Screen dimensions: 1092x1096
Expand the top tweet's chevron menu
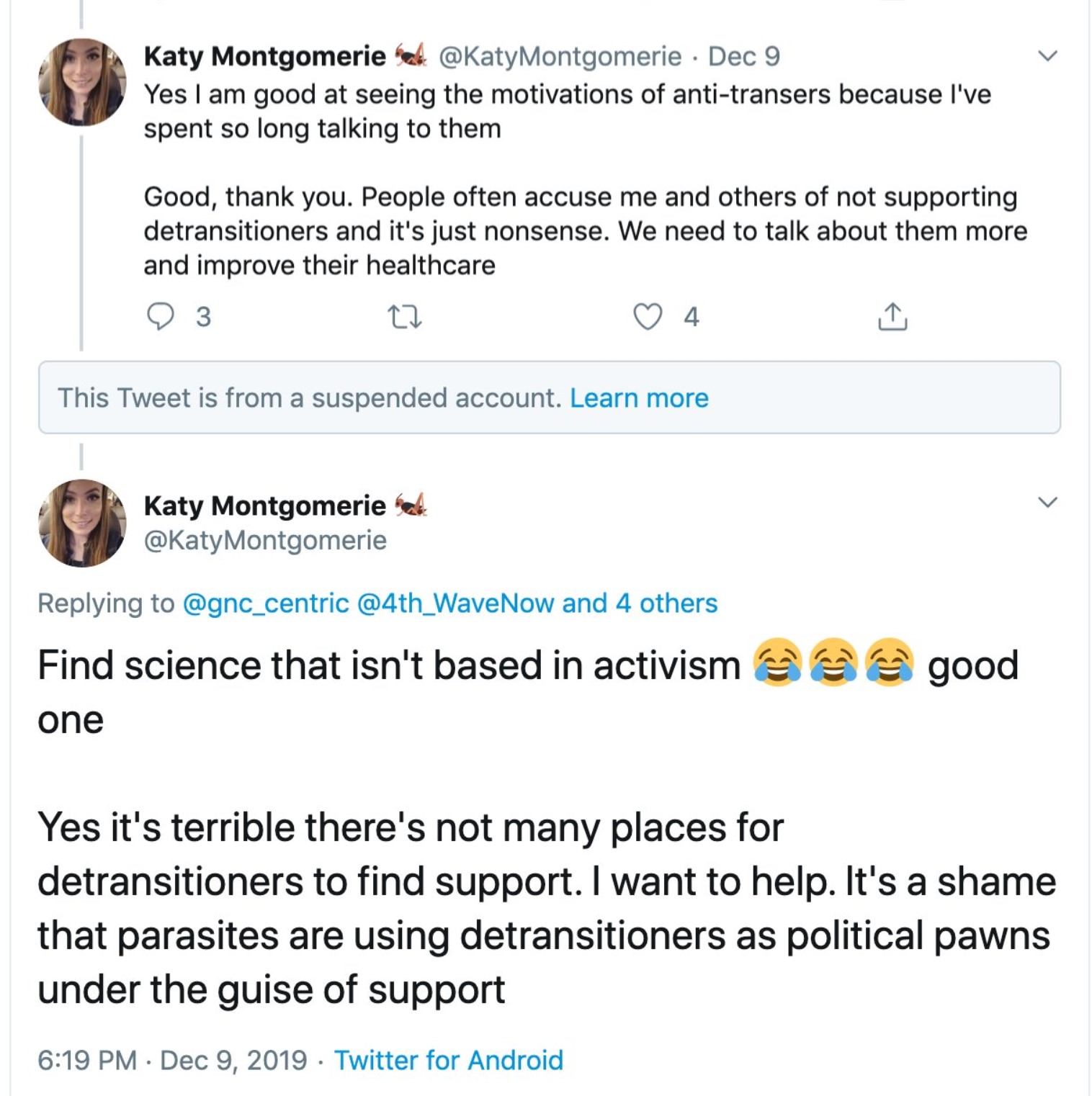1047,56
